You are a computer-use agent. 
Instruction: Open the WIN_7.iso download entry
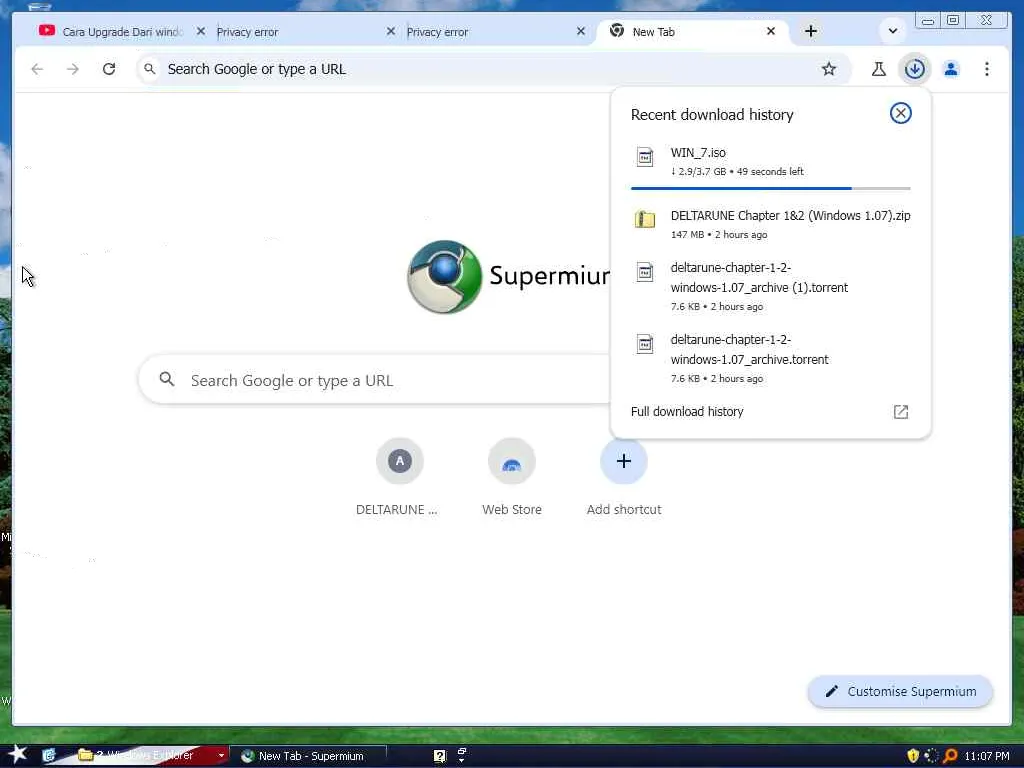[771, 161]
